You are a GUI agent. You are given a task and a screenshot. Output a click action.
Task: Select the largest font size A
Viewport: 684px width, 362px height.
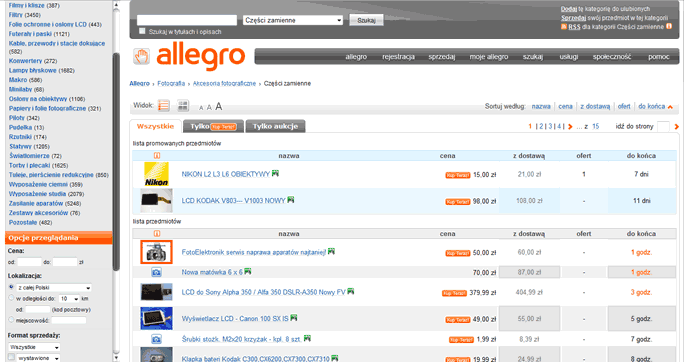219,106
